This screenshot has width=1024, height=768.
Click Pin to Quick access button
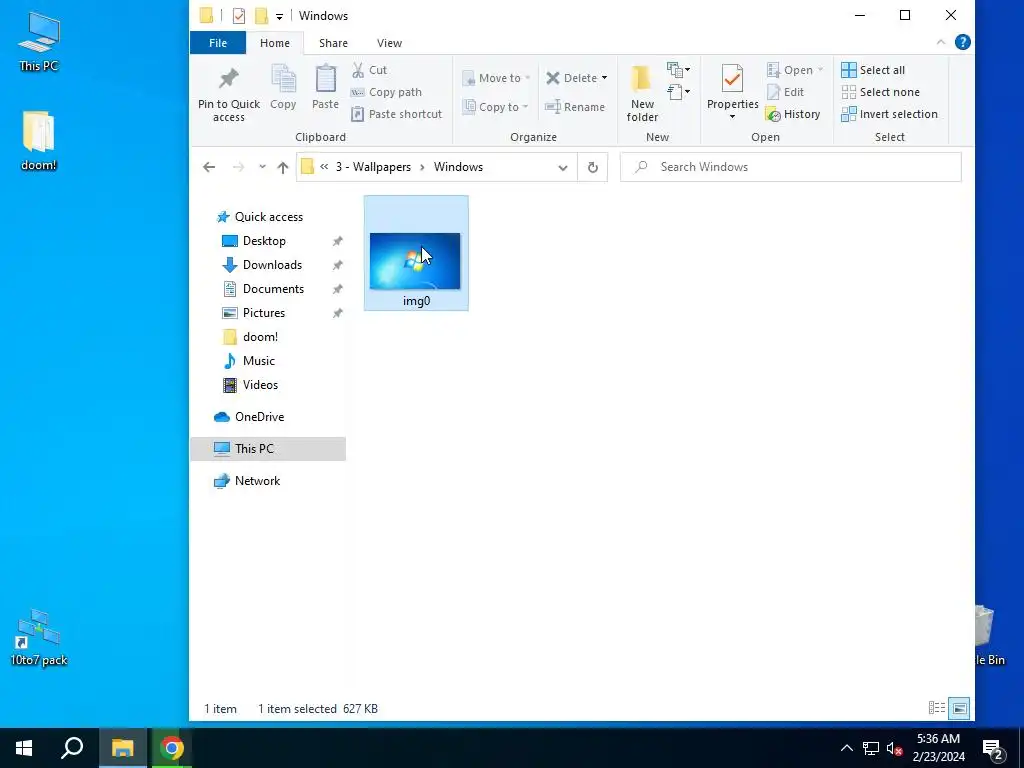tap(229, 93)
